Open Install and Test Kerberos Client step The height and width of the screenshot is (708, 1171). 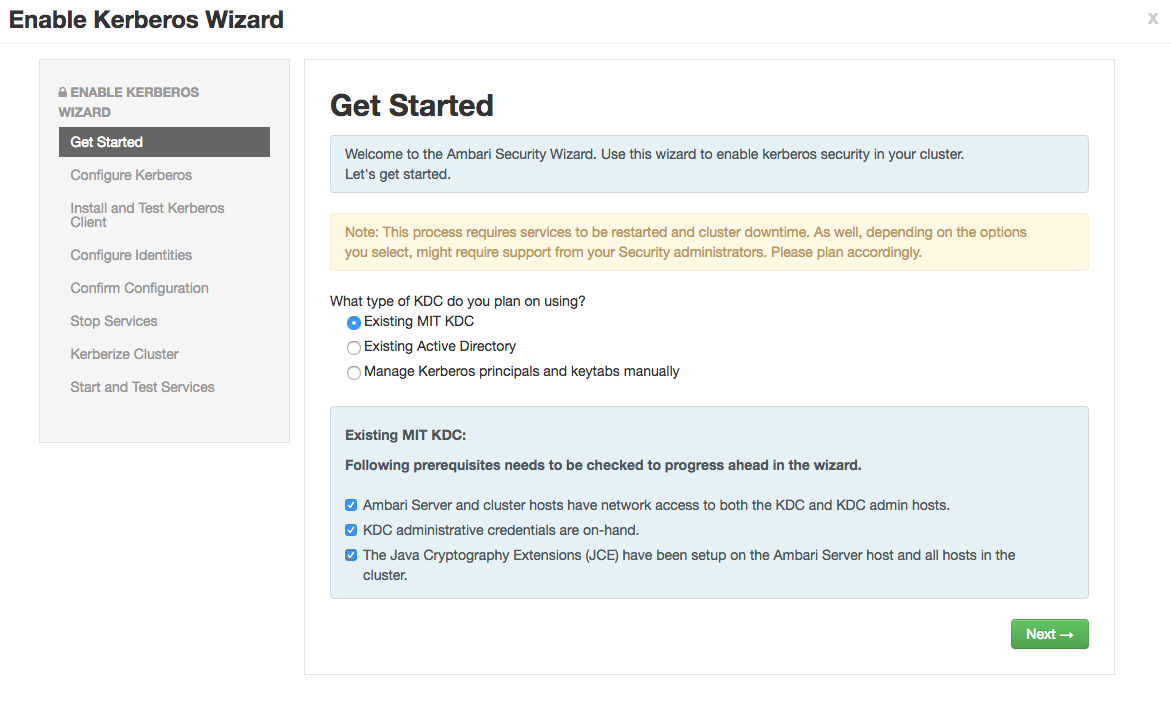click(x=147, y=215)
